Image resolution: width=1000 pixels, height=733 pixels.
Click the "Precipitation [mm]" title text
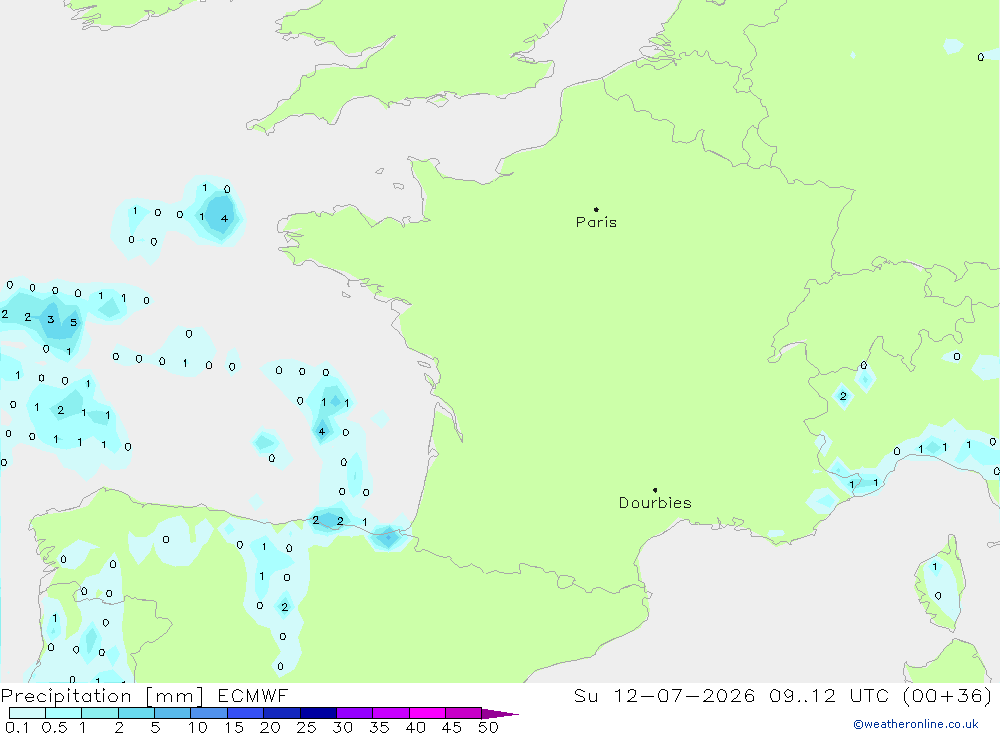102,696
